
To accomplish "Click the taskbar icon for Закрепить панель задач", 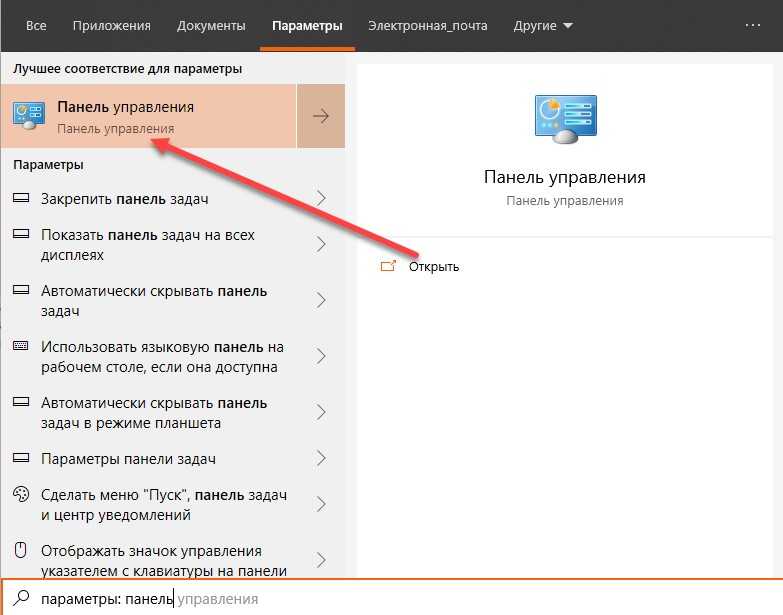I will 21,198.
